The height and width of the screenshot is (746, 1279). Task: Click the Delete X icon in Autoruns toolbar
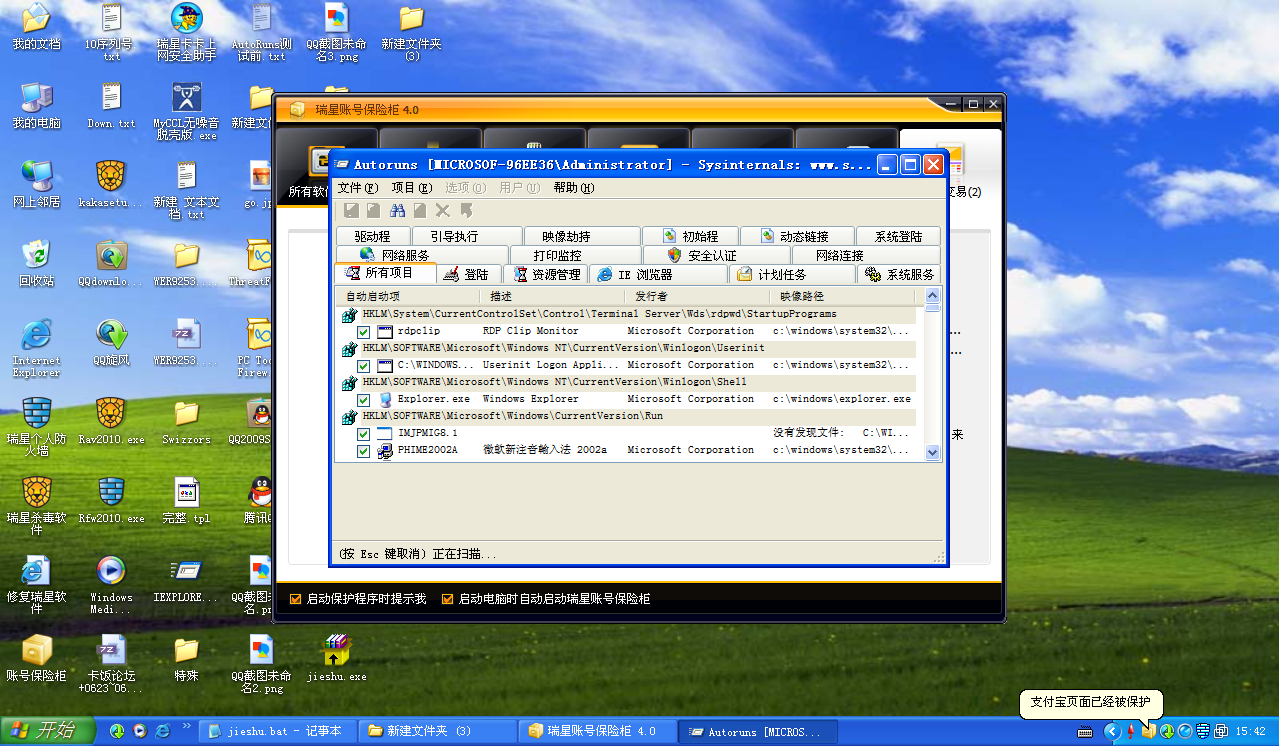pos(442,211)
